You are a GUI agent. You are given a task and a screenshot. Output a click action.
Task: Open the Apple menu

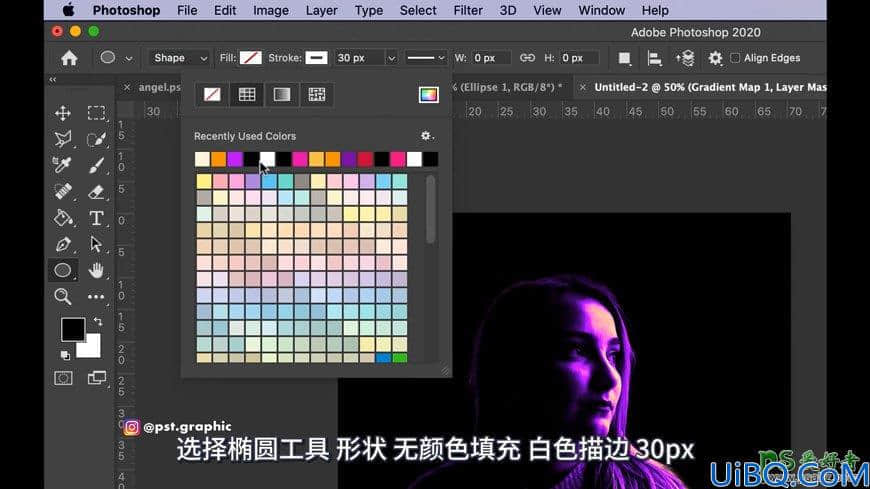(x=68, y=10)
